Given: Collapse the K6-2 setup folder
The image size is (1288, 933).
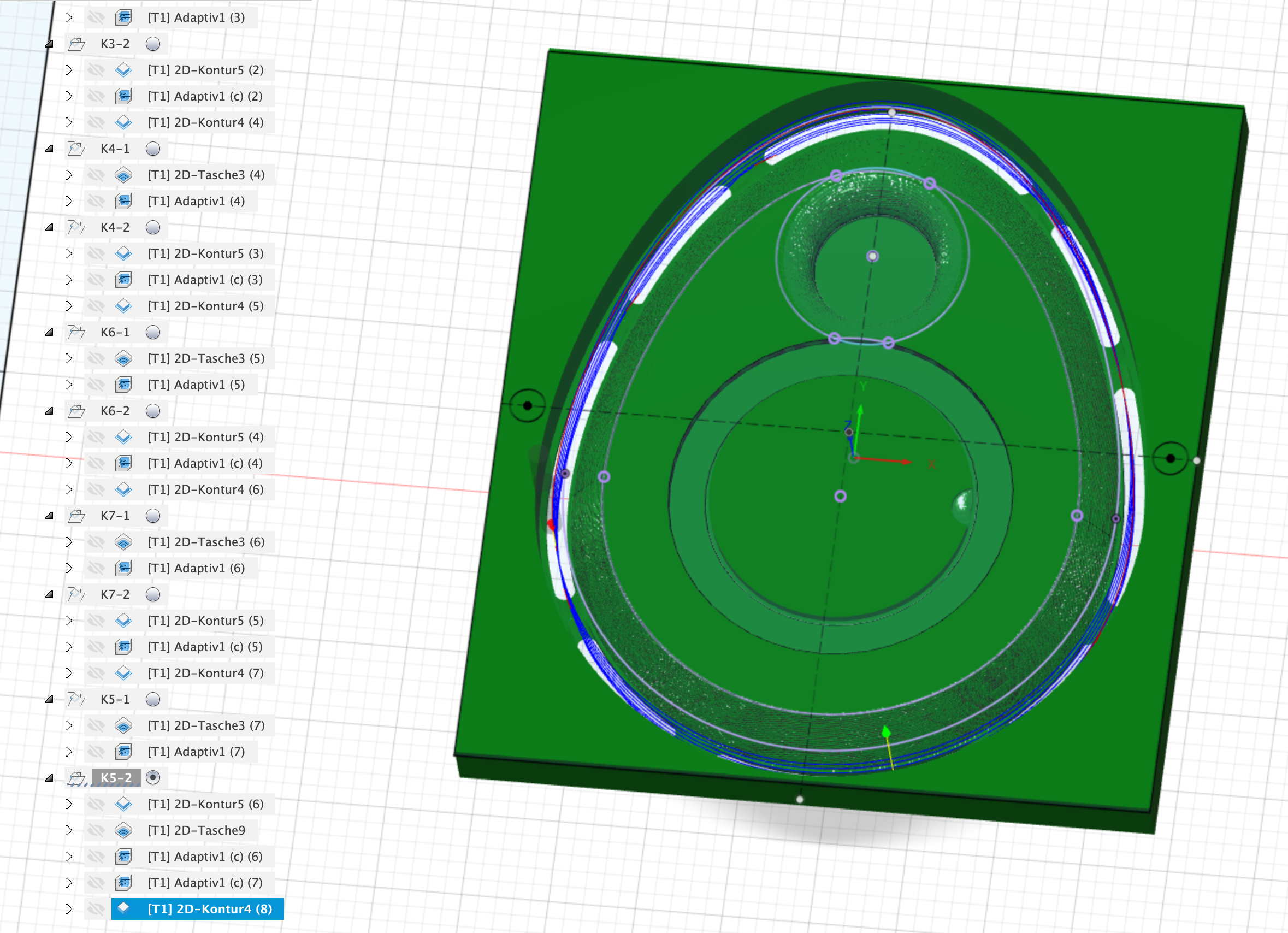Looking at the screenshot, I should 50,411.
